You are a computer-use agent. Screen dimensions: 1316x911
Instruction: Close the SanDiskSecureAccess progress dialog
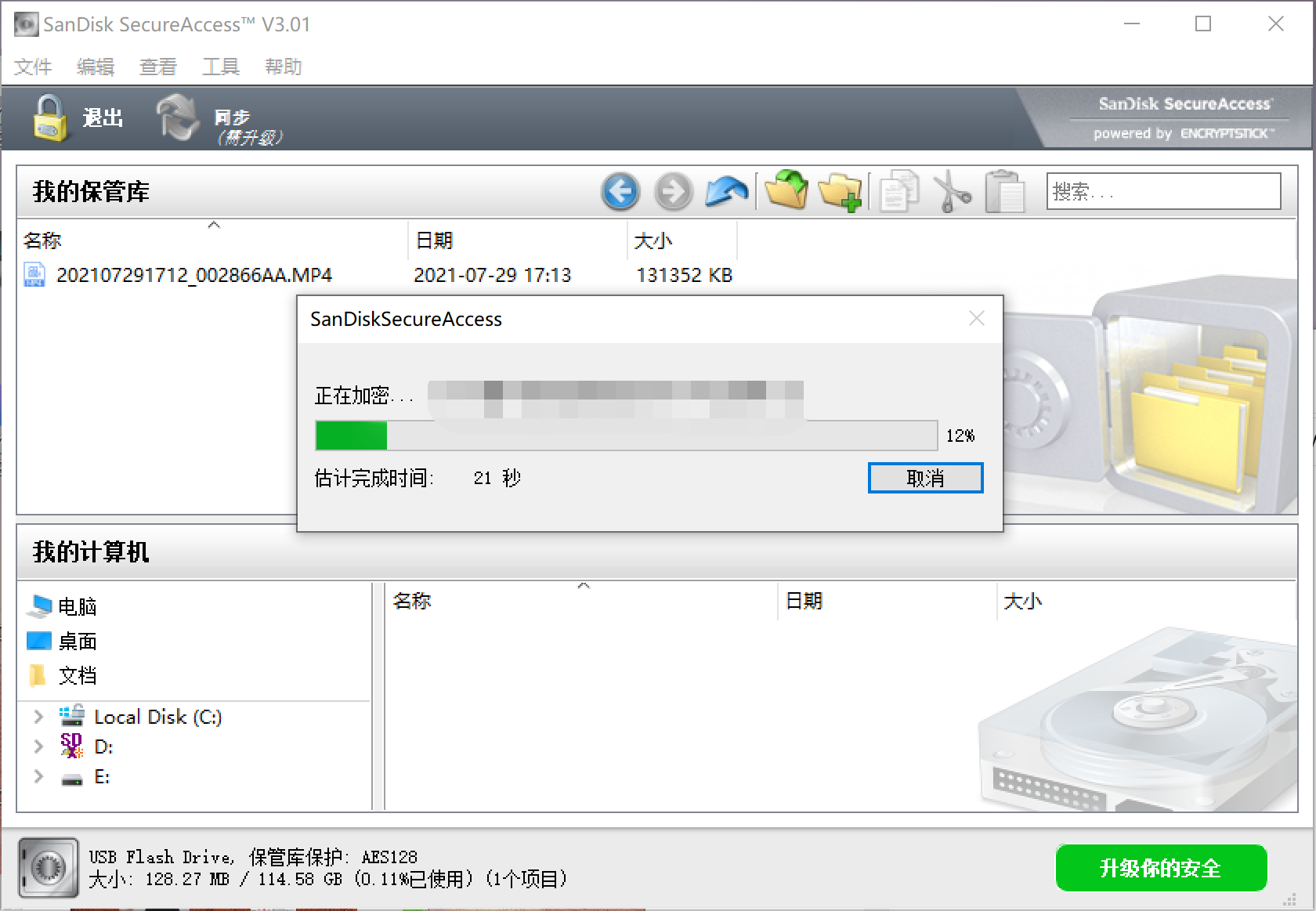976,318
